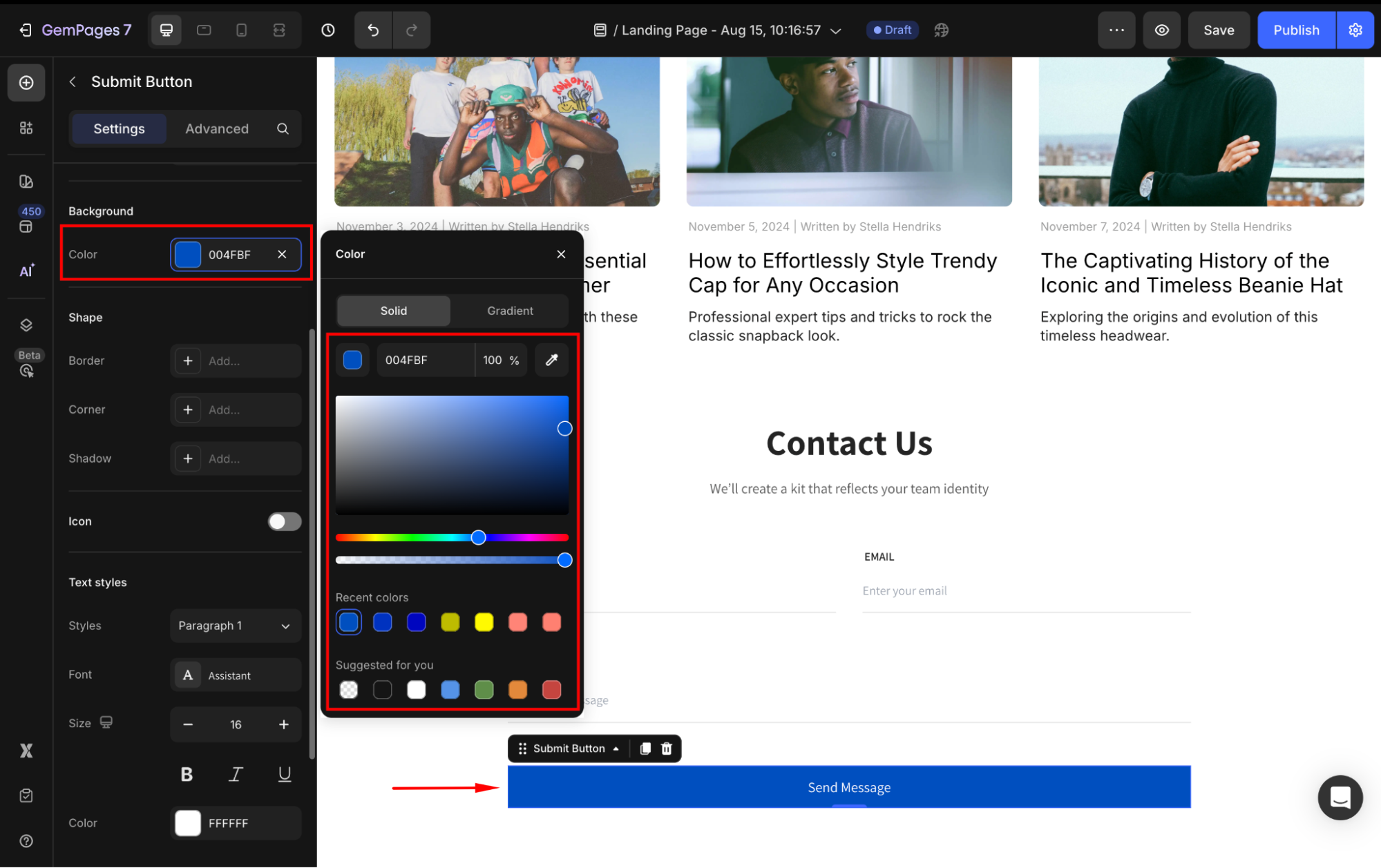Switch to the Gradient tab
1381x868 pixels.
[x=510, y=311]
